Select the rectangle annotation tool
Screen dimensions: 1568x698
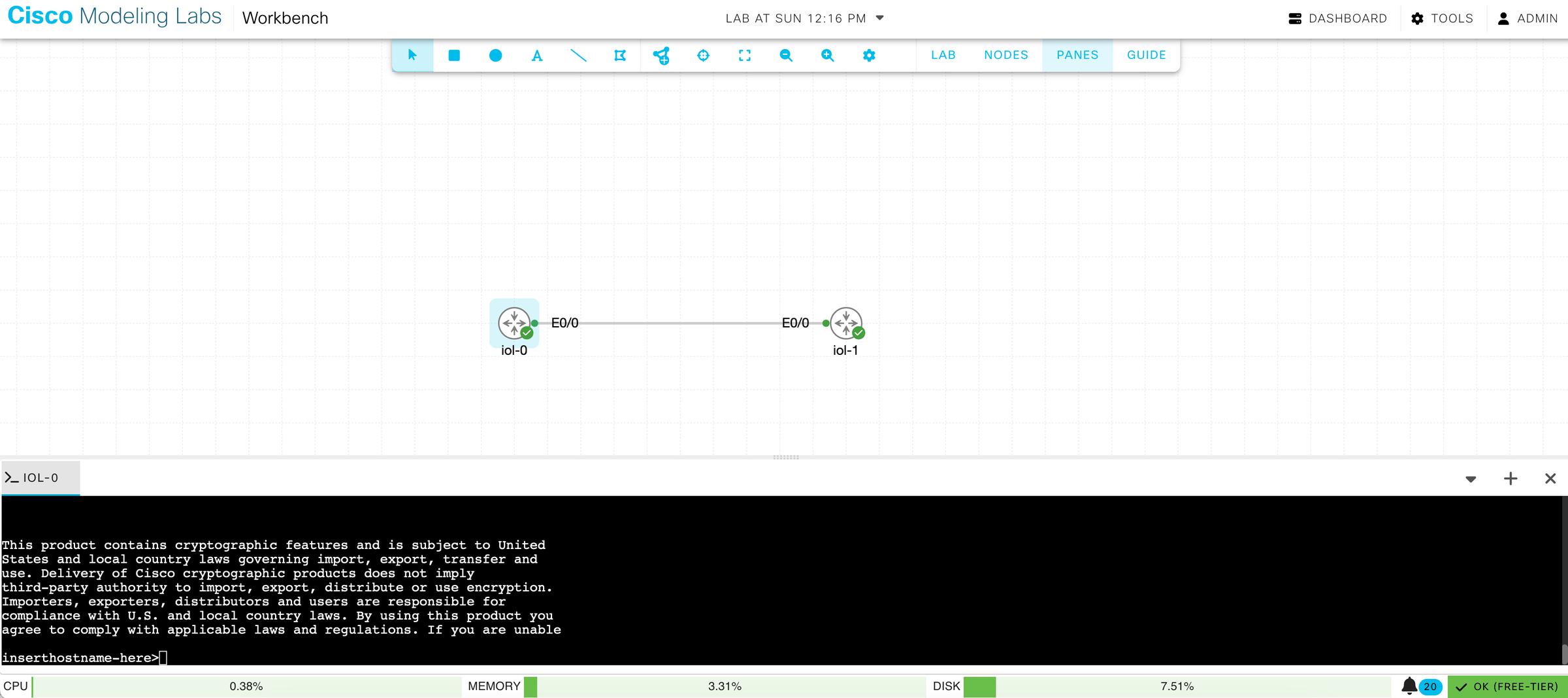coord(454,56)
